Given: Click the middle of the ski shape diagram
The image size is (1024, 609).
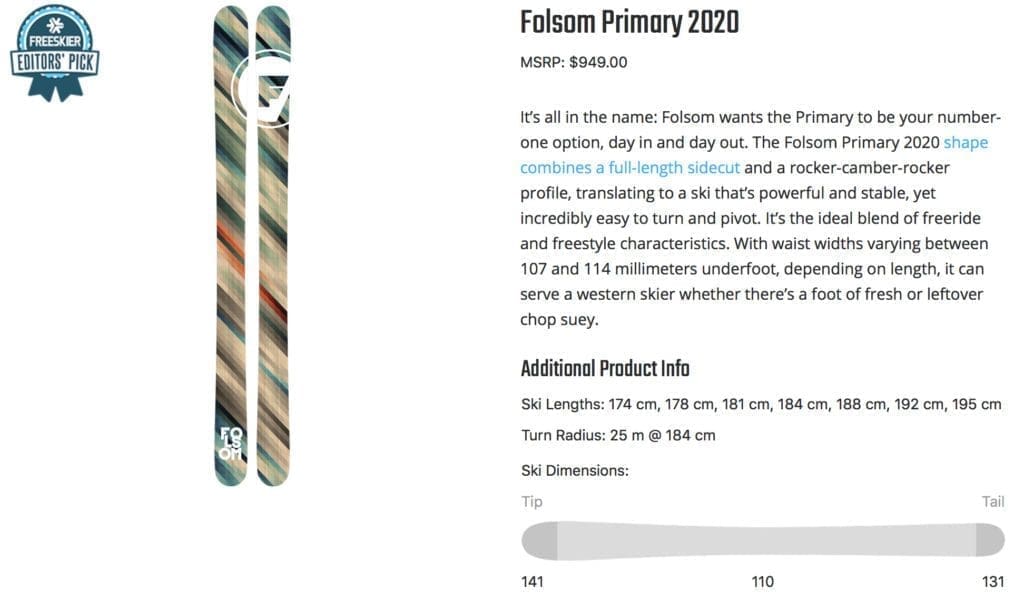Looking at the screenshot, I should 763,540.
